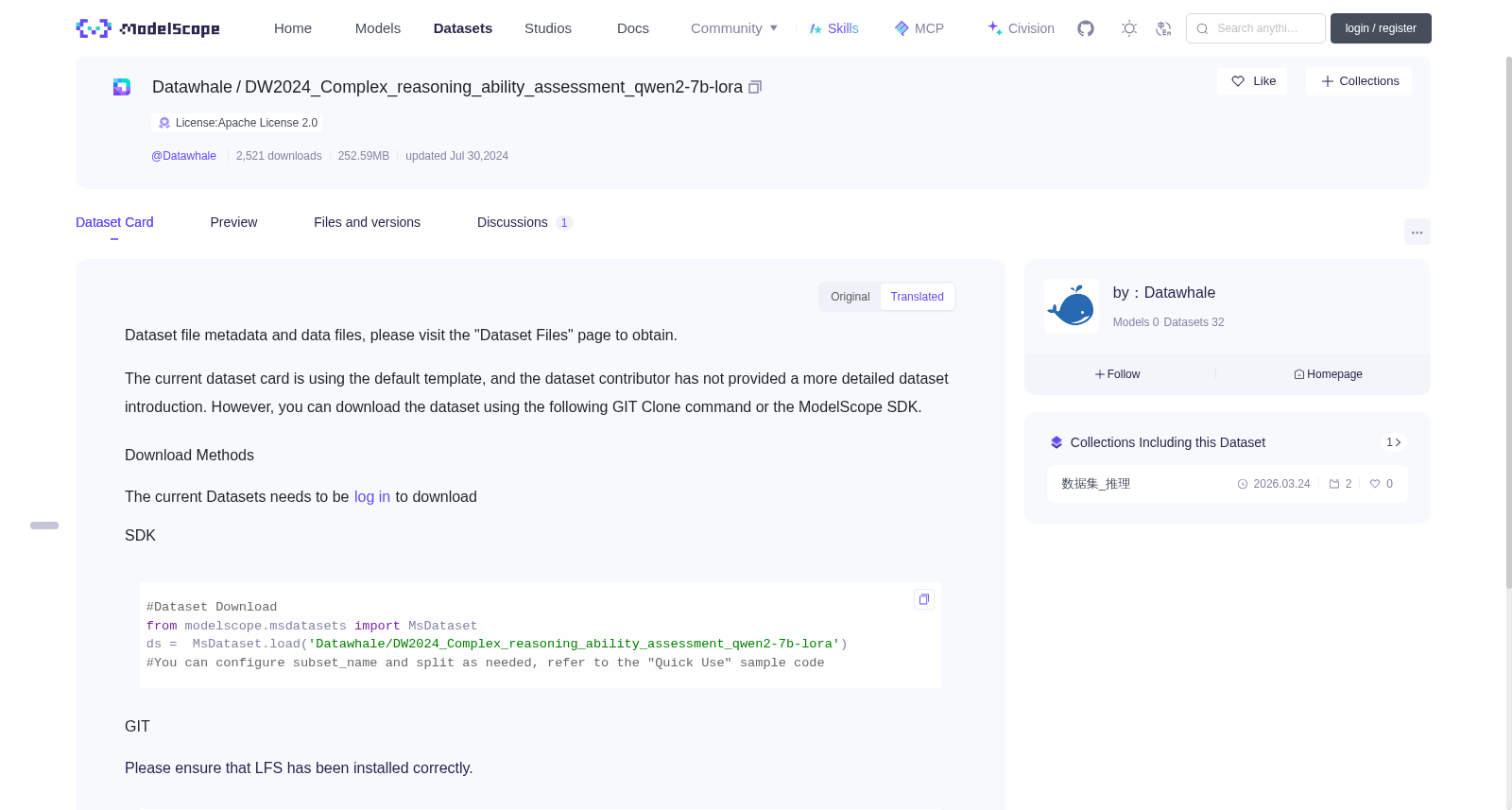The width and height of the screenshot is (1512, 810).
Task: Click 'Datasets 32' under Datawhale
Action: pyautogui.click(x=1194, y=322)
